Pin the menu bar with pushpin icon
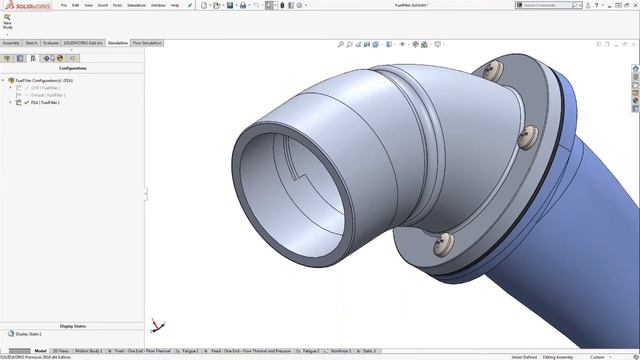Viewport: 640px width, 360px height. [190, 5]
